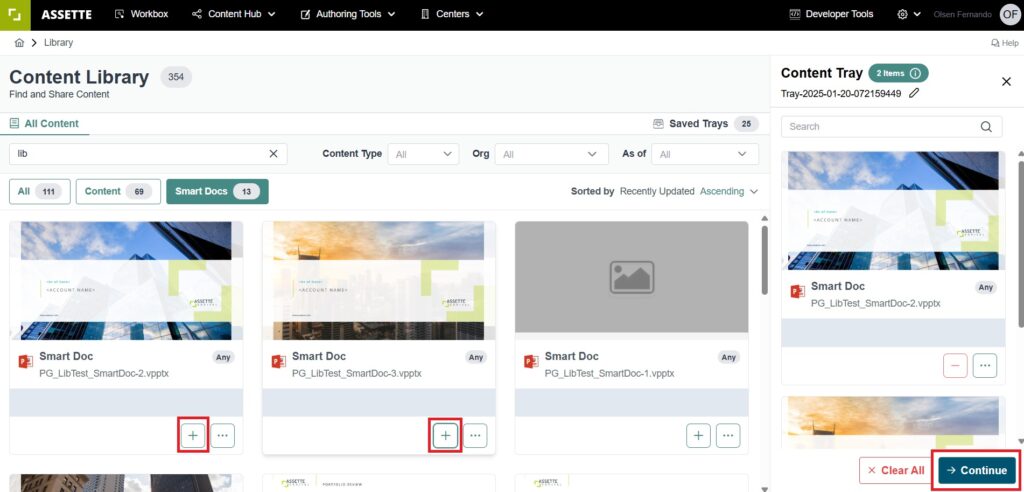Open more options for PG_LibTest_SmartDoc-1.vpptx card
Image resolution: width=1024 pixels, height=492 pixels.
pyautogui.click(x=728, y=435)
